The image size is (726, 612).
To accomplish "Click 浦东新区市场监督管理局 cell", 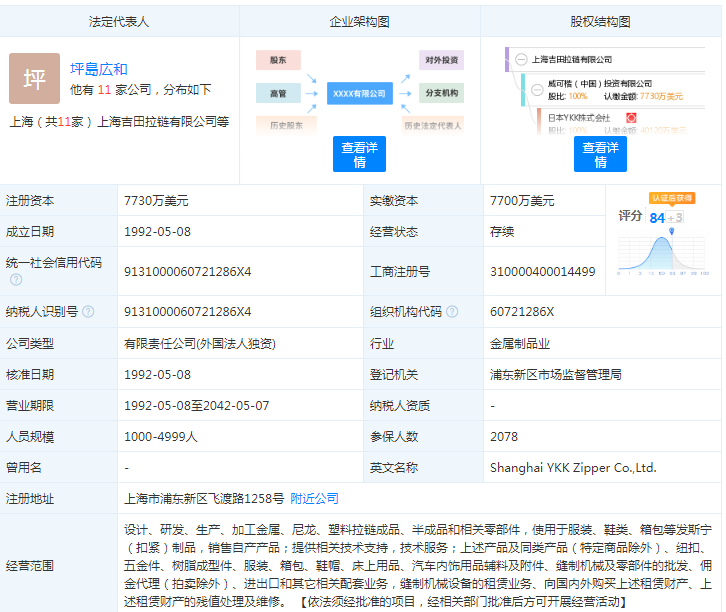I will coord(556,375).
